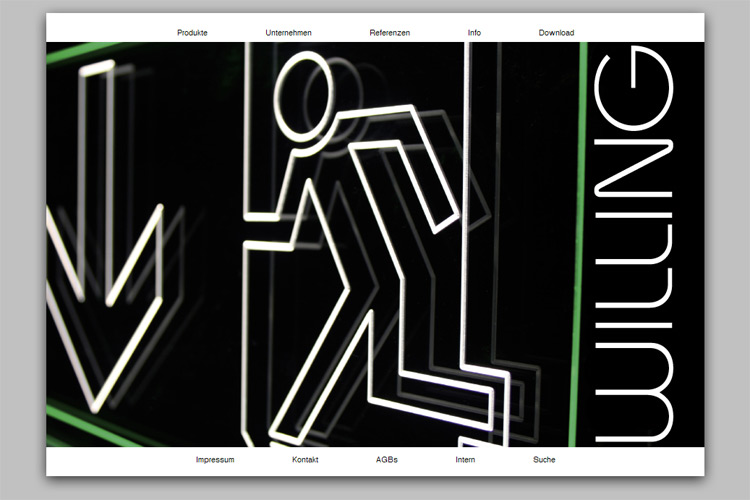This screenshot has height=500, width=750.
Task: Open the Referenzen section
Action: [x=389, y=33]
